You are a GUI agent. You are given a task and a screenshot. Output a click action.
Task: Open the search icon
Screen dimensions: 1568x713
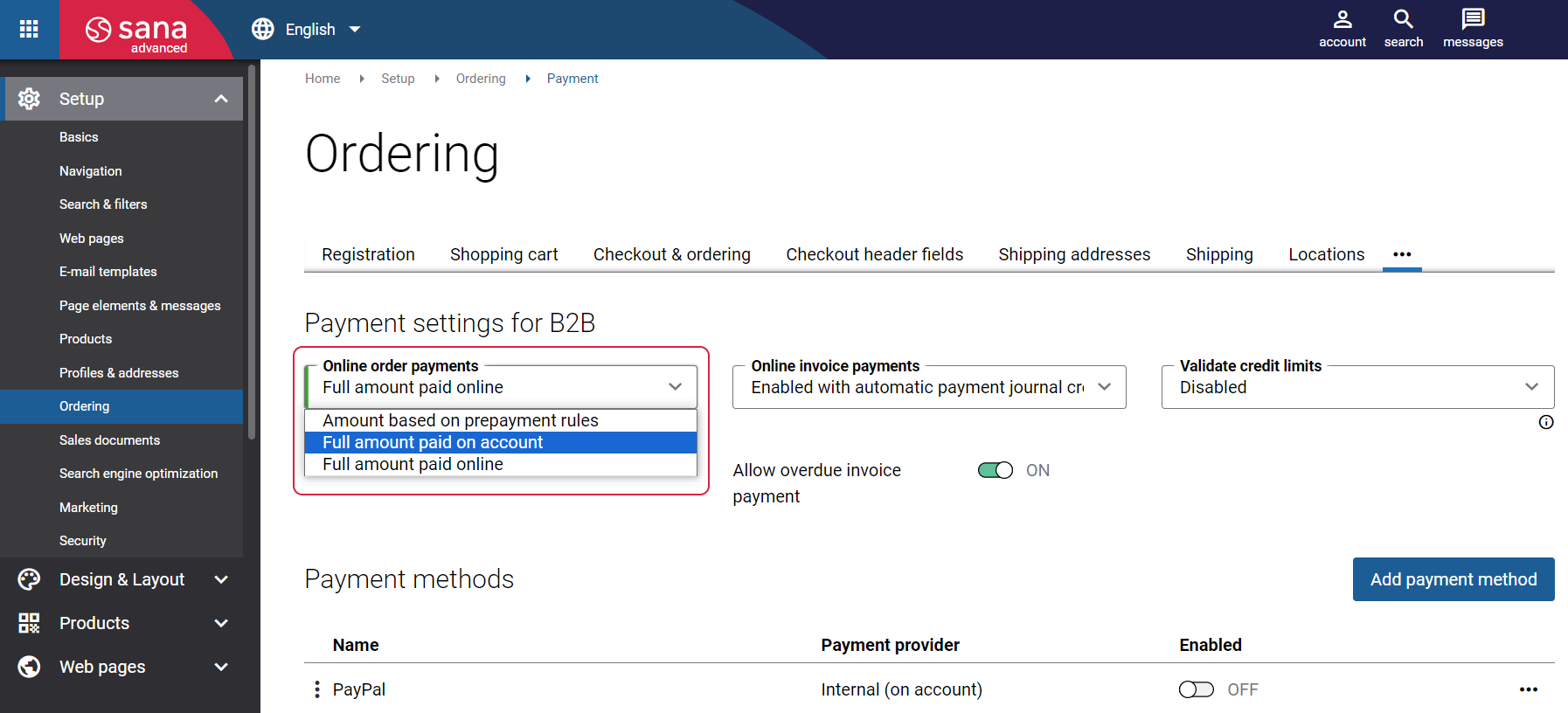(x=1404, y=29)
